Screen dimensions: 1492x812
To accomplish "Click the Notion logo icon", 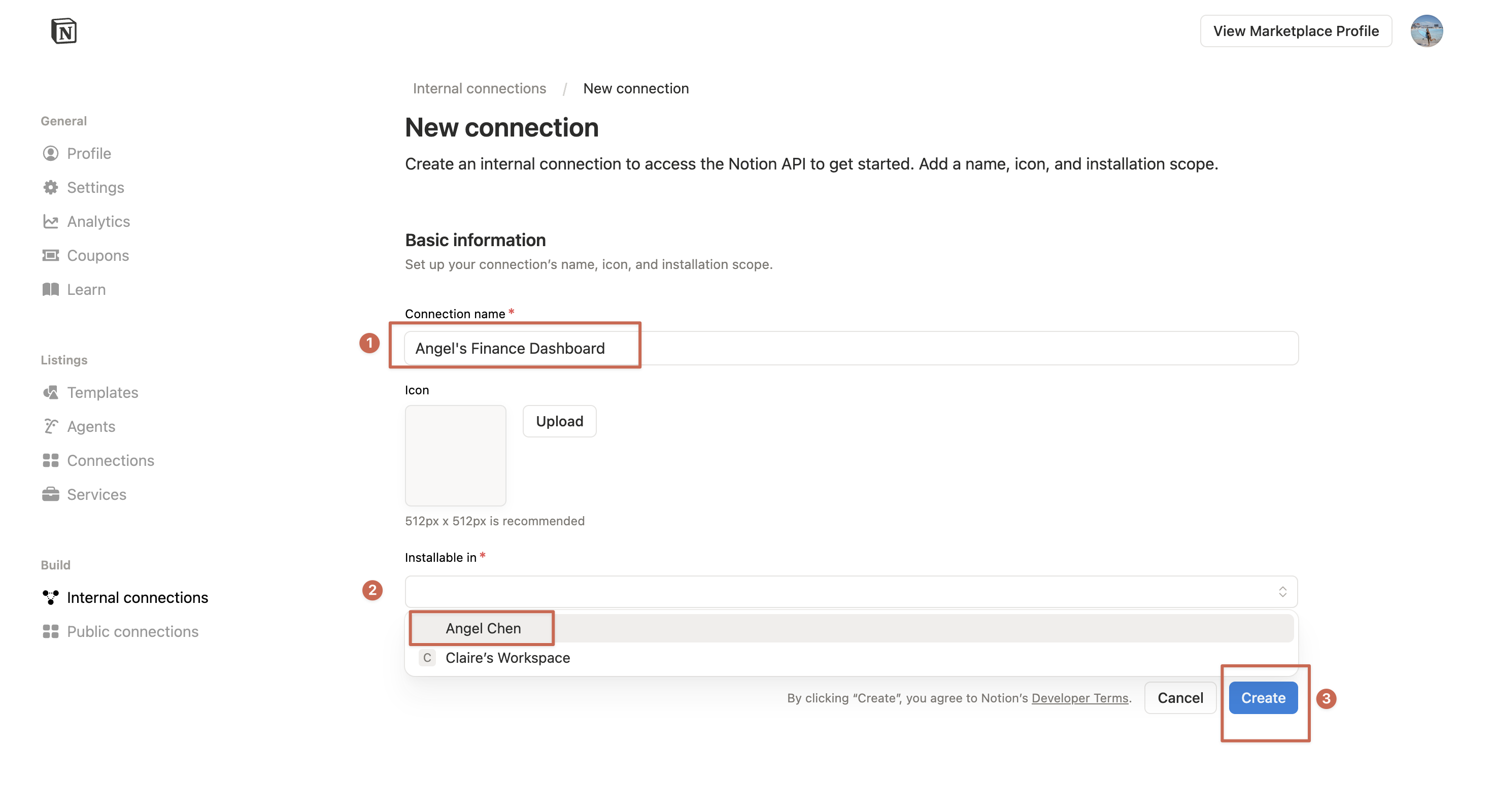I will click(x=64, y=30).
